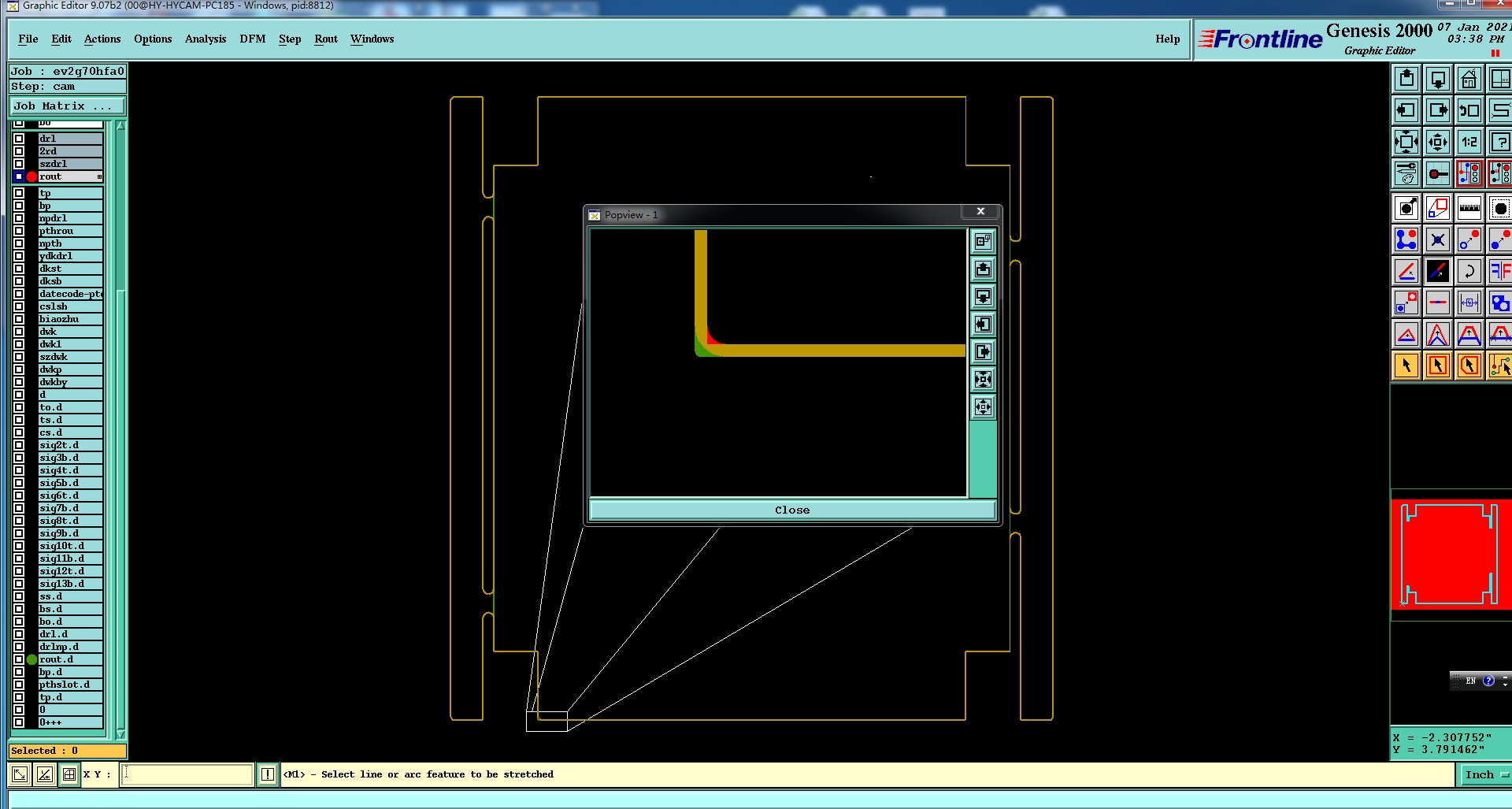Open the Windows menu
The width and height of the screenshot is (1512, 809).
pyautogui.click(x=372, y=39)
